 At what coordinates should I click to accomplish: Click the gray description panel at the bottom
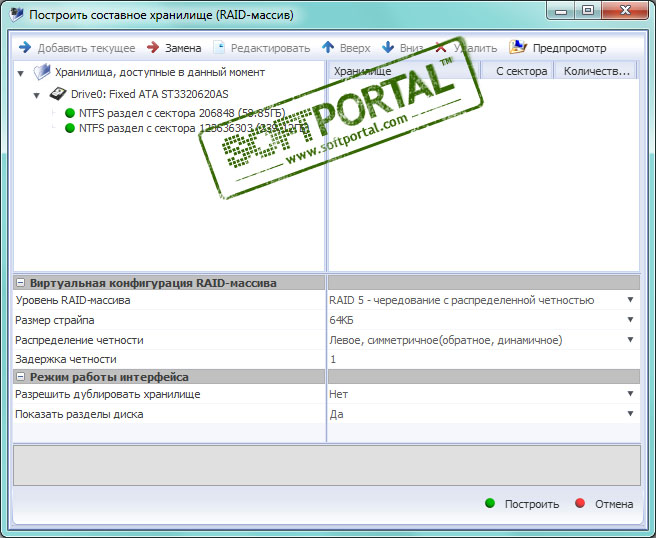click(x=327, y=465)
